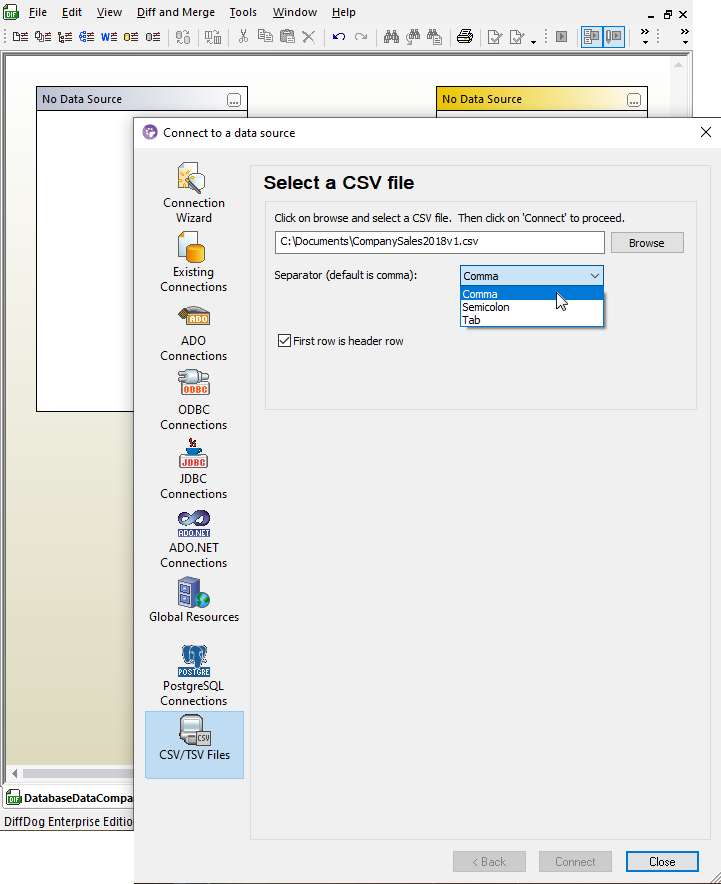Select JDBC Connections
This screenshot has width=721, height=884.
[194, 469]
